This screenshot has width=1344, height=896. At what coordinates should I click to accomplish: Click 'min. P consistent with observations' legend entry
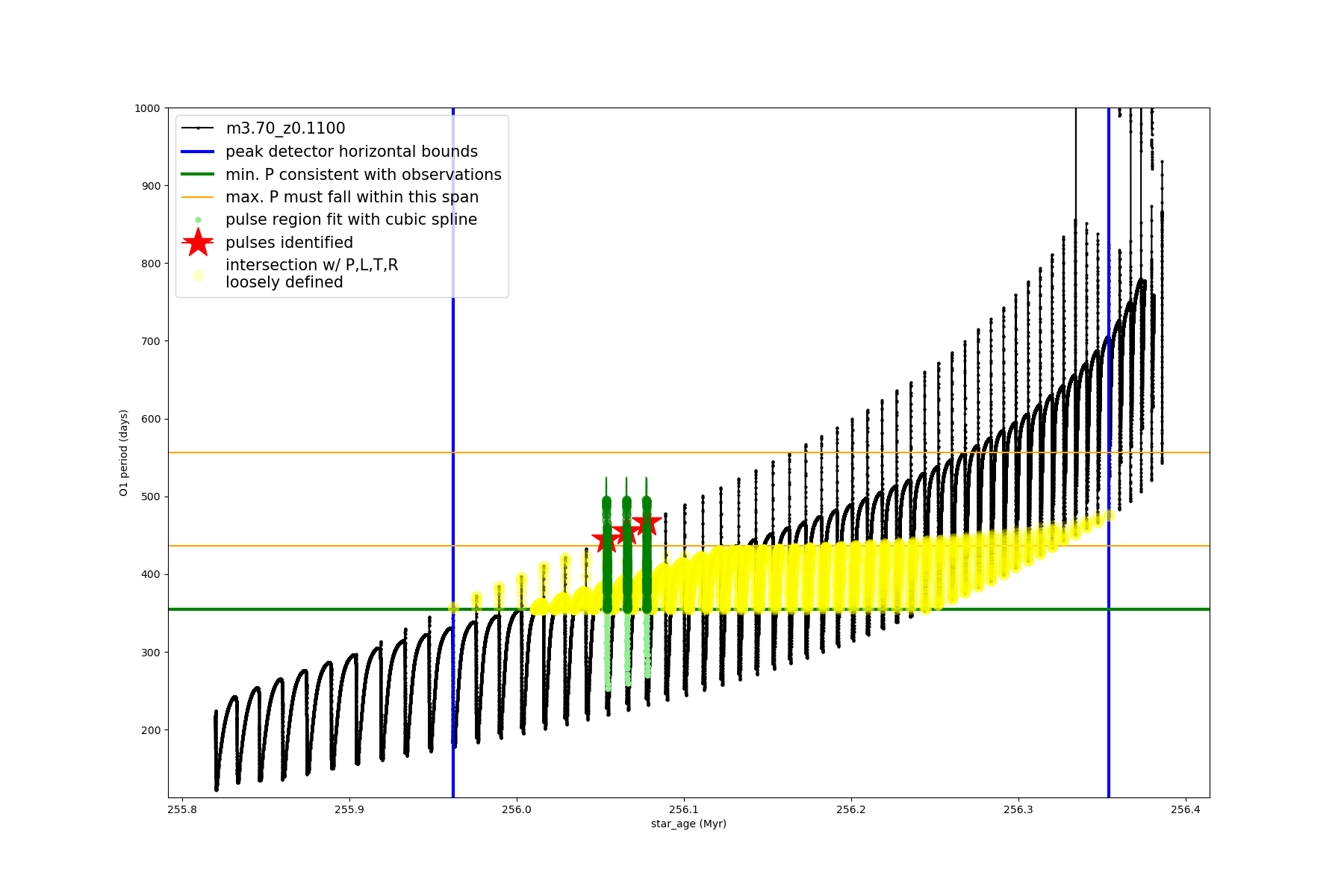tap(363, 175)
